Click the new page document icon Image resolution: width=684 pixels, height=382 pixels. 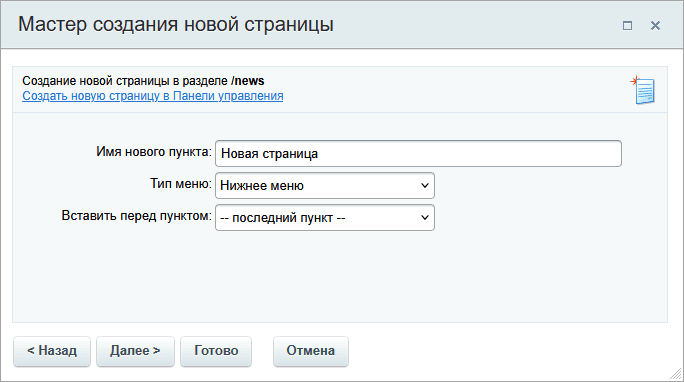[x=643, y=90]
